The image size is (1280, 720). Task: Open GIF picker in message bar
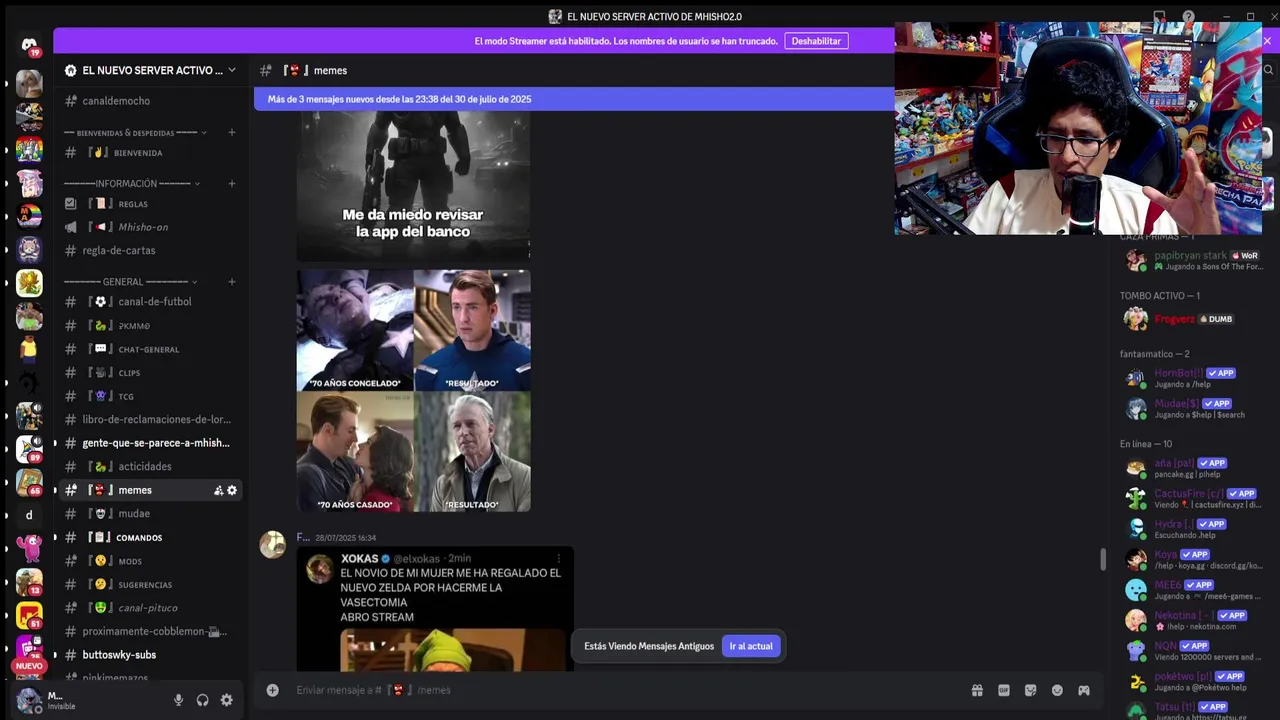point(1004,690)
